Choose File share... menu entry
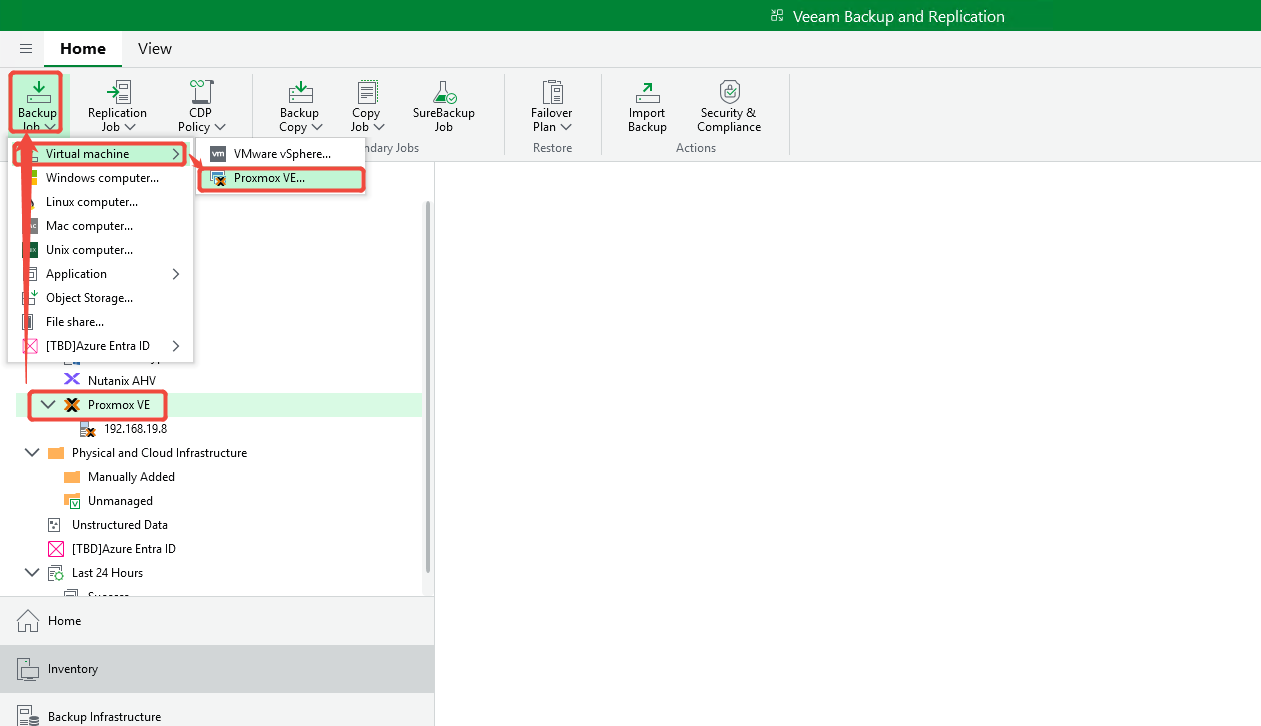The image size is (1261, 726). [100, 322]
